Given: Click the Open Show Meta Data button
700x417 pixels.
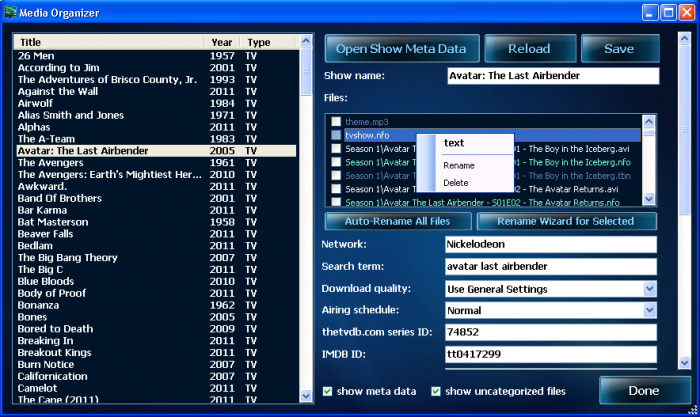Looking at the screenshot, I should [402, 49].
